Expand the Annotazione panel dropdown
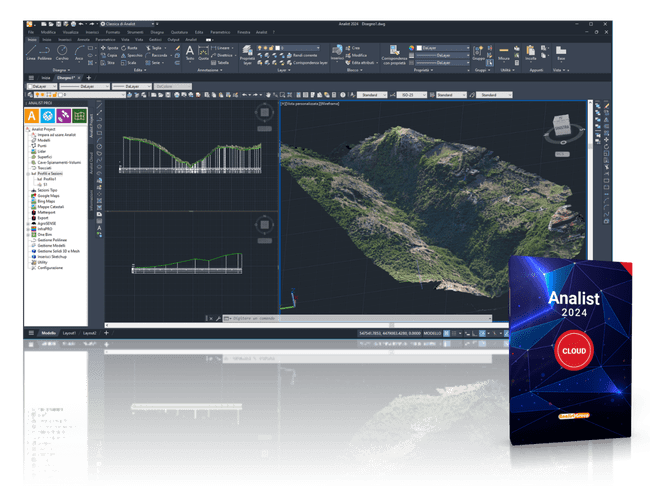The image size is (650, 486). [x=210, y=70]
